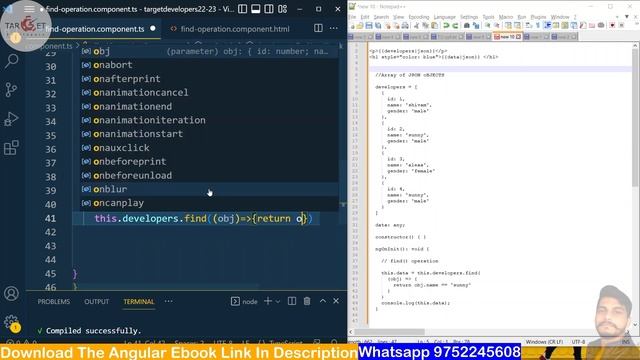Split the VS Code editor right
640x360 pixels.
pos(318,28)
